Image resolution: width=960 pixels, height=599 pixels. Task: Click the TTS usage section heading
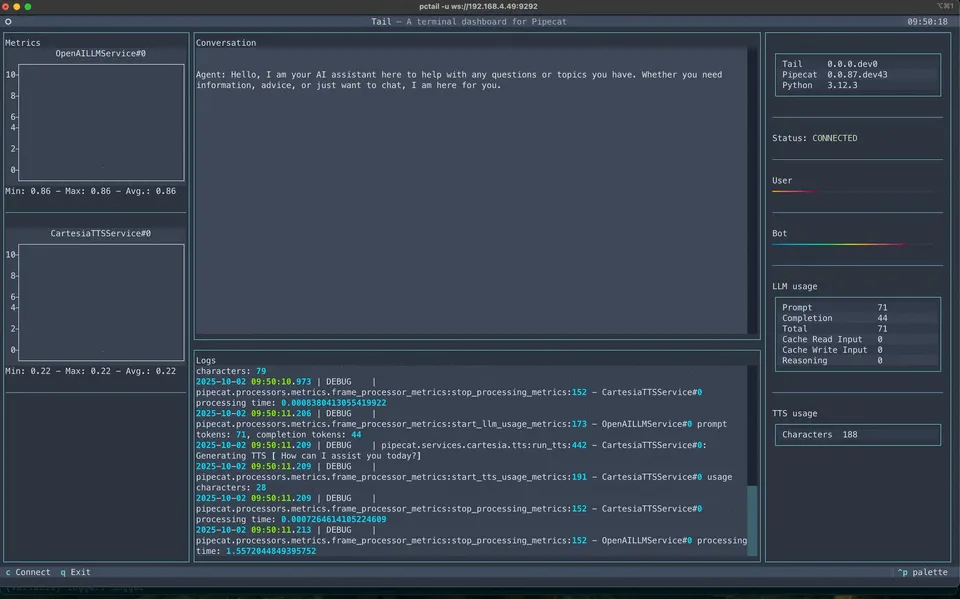[x=794, y=413]
